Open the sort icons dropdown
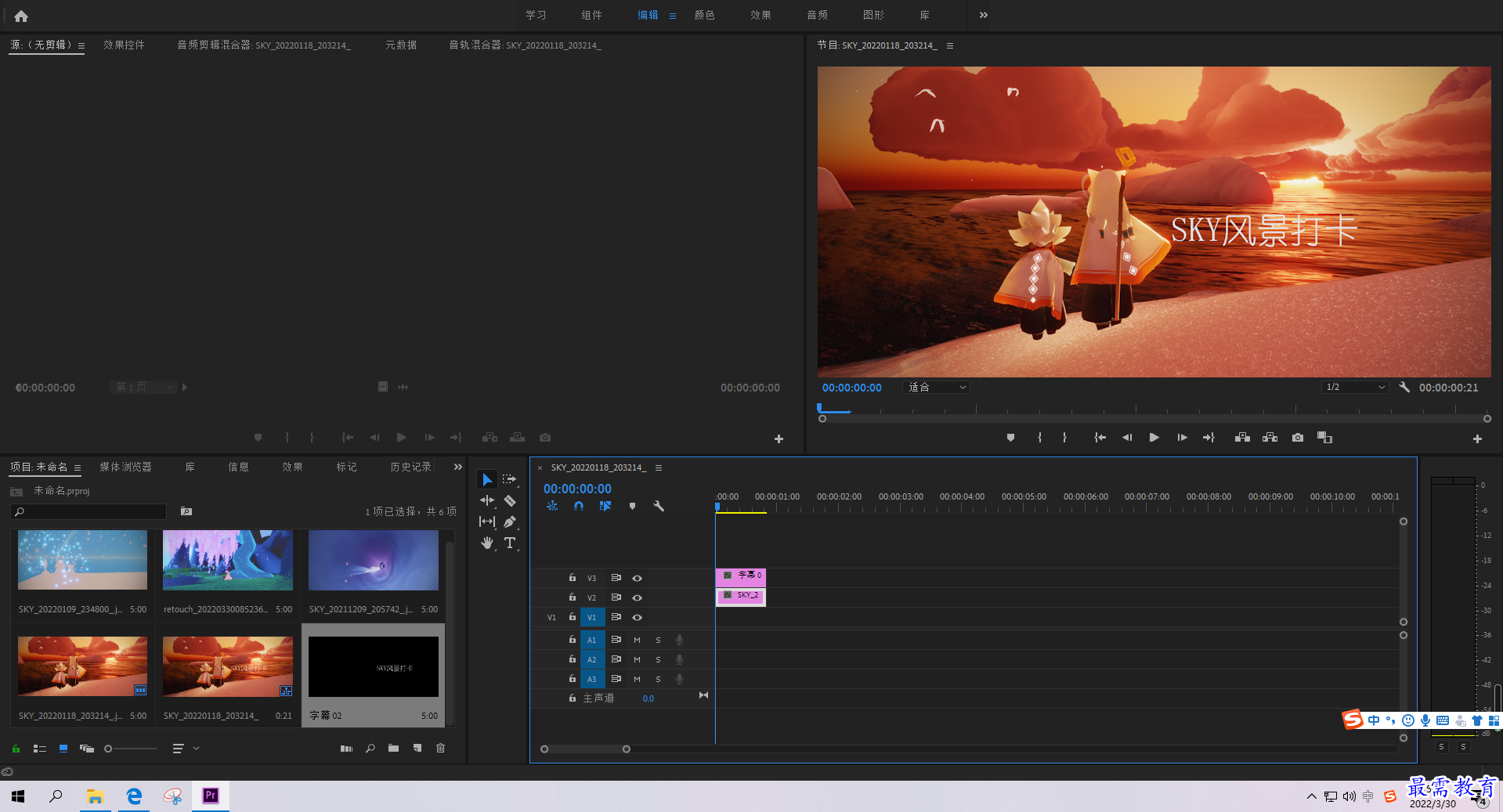This screenshot has height=812, width=1503. 186,749
